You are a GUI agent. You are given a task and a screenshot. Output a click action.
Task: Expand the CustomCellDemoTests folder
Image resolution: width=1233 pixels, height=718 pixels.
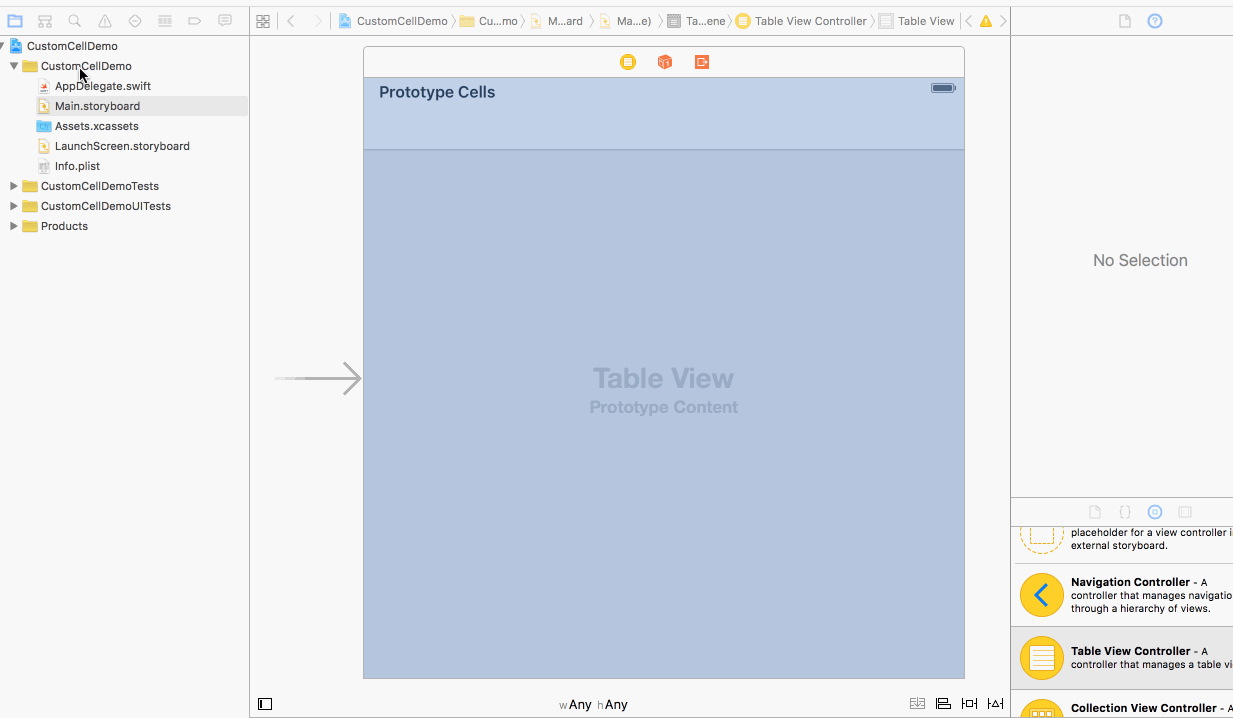(x=14, y=186)
